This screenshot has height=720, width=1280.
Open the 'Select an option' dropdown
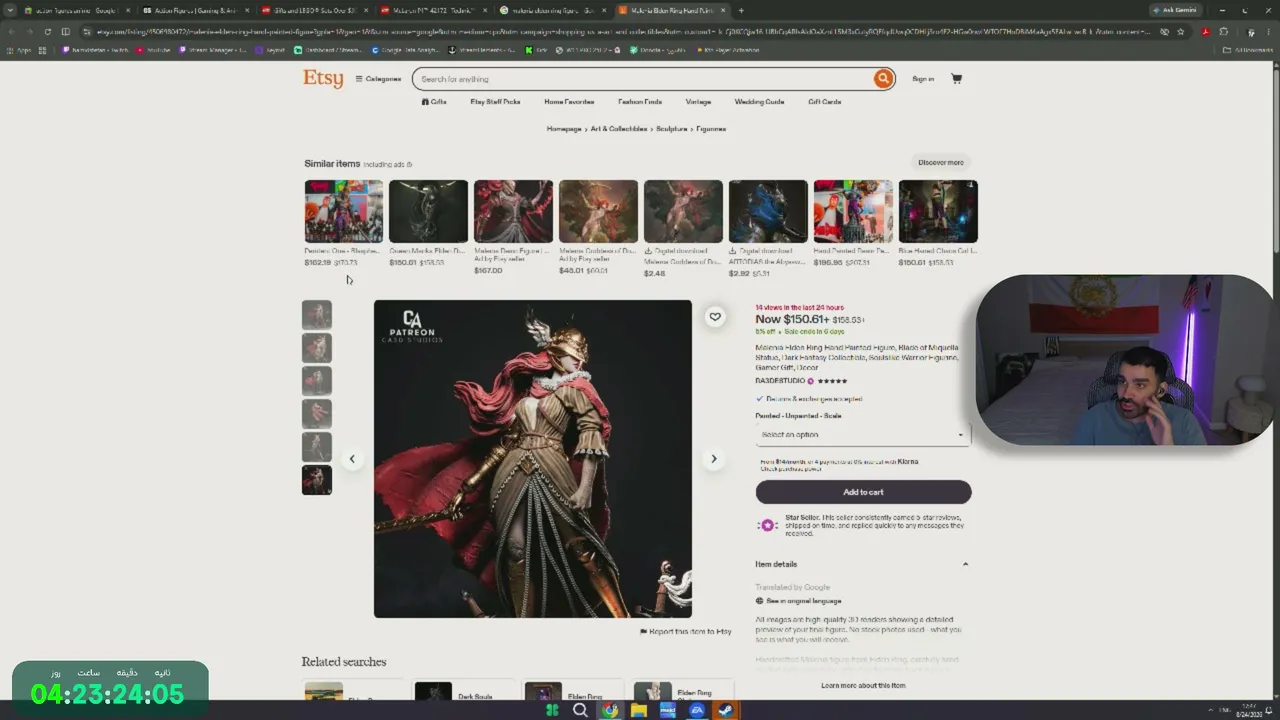(863, 435)
